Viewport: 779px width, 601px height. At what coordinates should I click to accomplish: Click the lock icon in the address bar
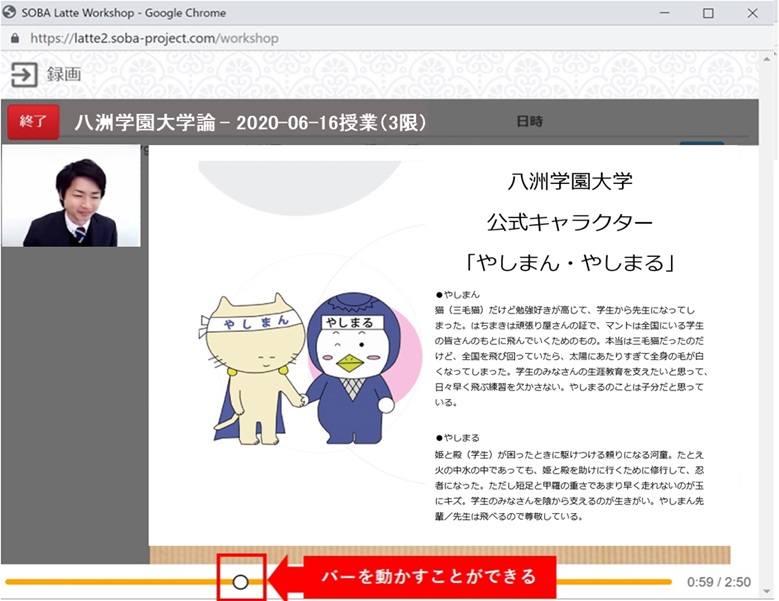(15, 38)
